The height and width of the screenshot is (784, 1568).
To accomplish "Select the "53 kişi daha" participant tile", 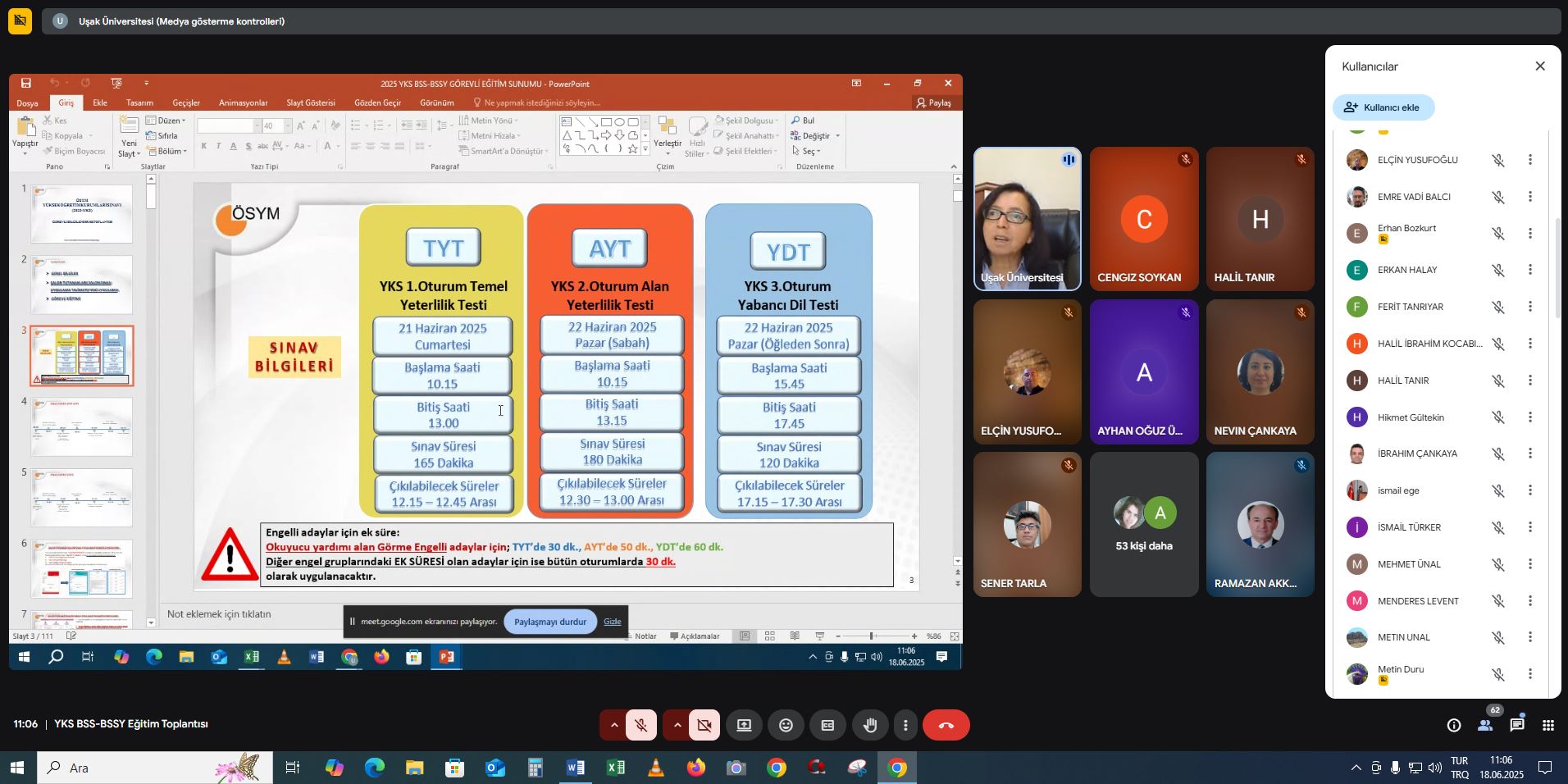I will click(x=1144, y=525).
